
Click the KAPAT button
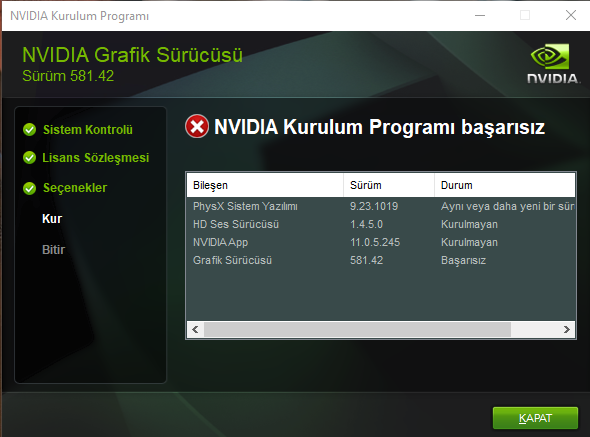tap(535, 418)
